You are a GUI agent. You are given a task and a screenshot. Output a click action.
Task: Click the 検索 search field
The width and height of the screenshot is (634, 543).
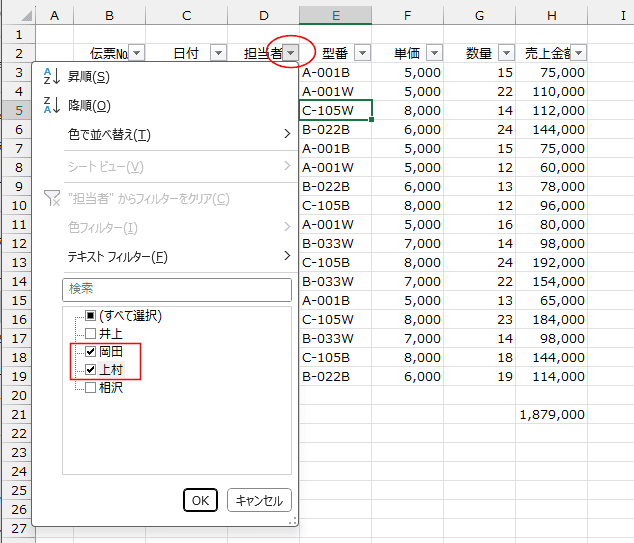[177, 289]
